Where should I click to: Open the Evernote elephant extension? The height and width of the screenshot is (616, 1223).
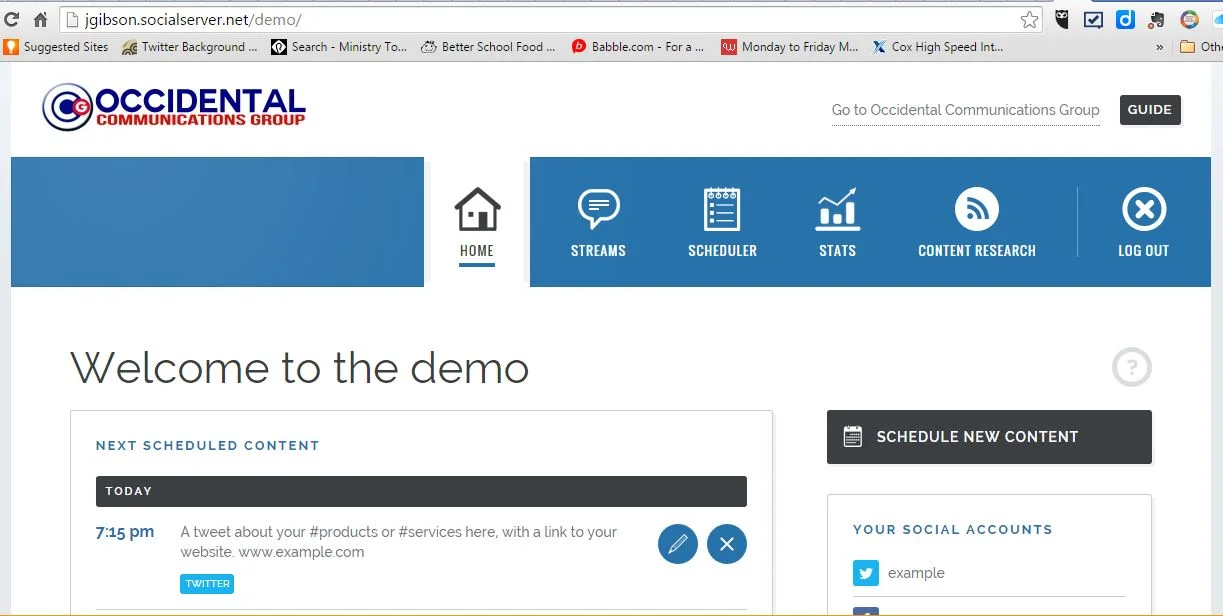(1157, 19)
